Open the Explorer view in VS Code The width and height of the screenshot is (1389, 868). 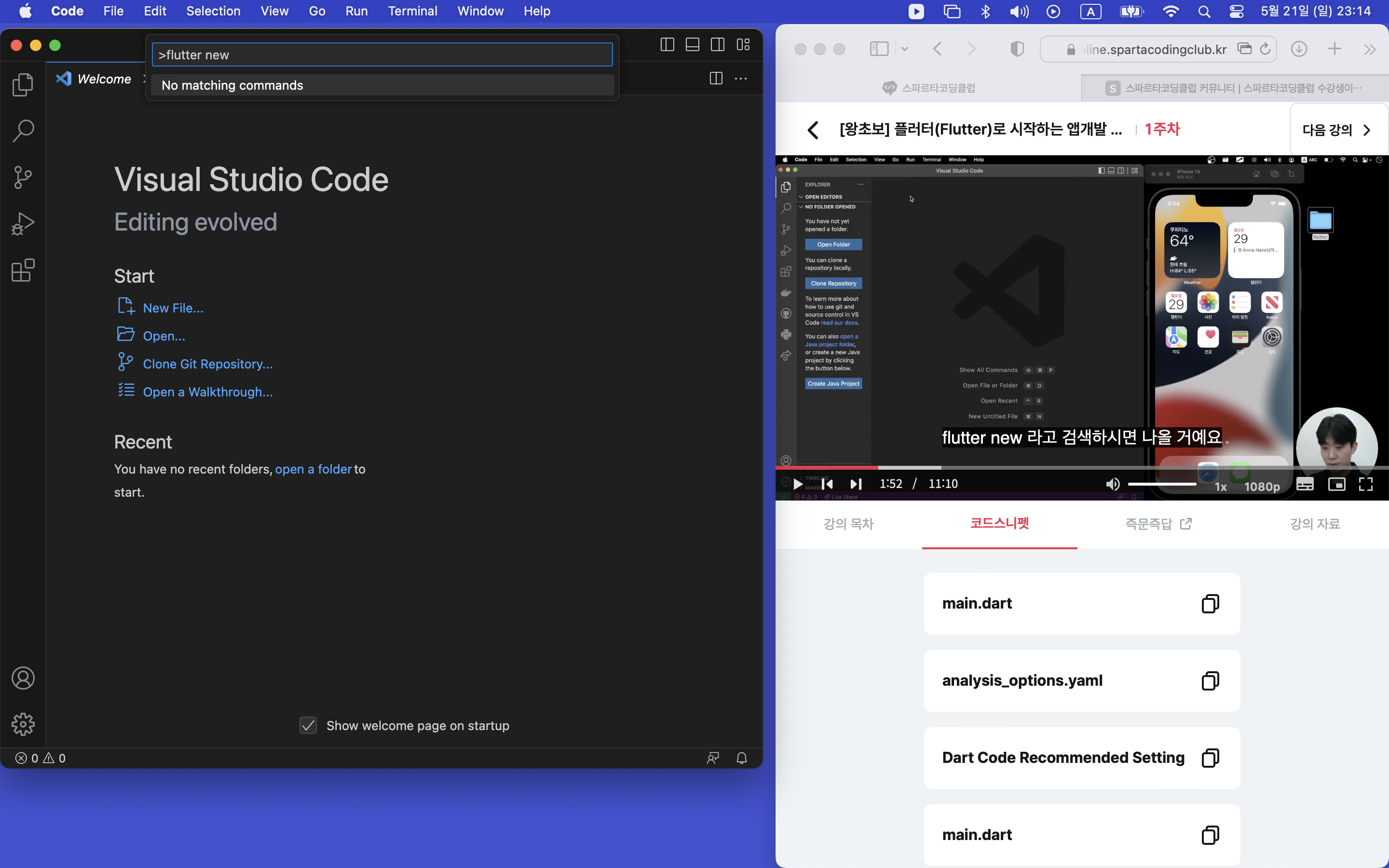point(23,84)
